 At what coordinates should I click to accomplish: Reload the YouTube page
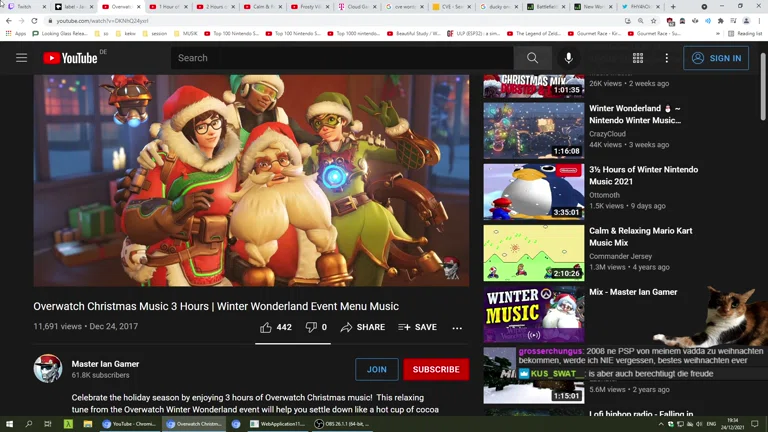pyautogui.click(x=34, y=21)
